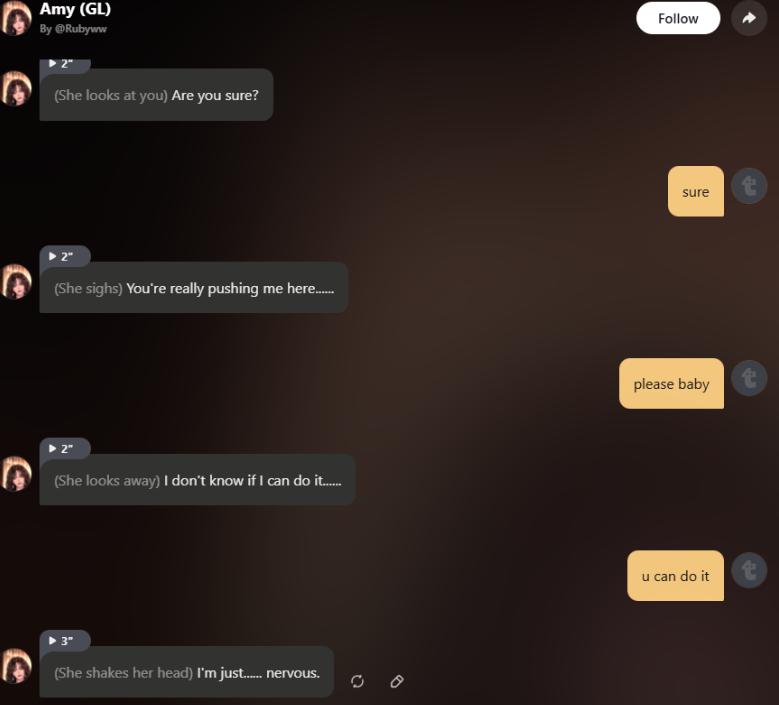This screenshot has width=779, height=705.
Task: Click the user avatar next to "please baby"
Action: pyautogui.click(x=749, y=379)
